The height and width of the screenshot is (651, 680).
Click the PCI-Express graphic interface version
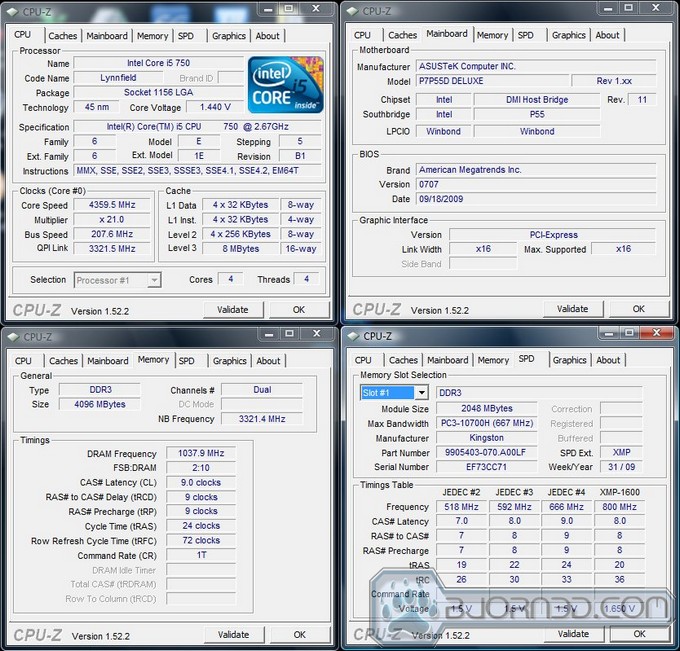pyautogui.click(x=553, y=235)
